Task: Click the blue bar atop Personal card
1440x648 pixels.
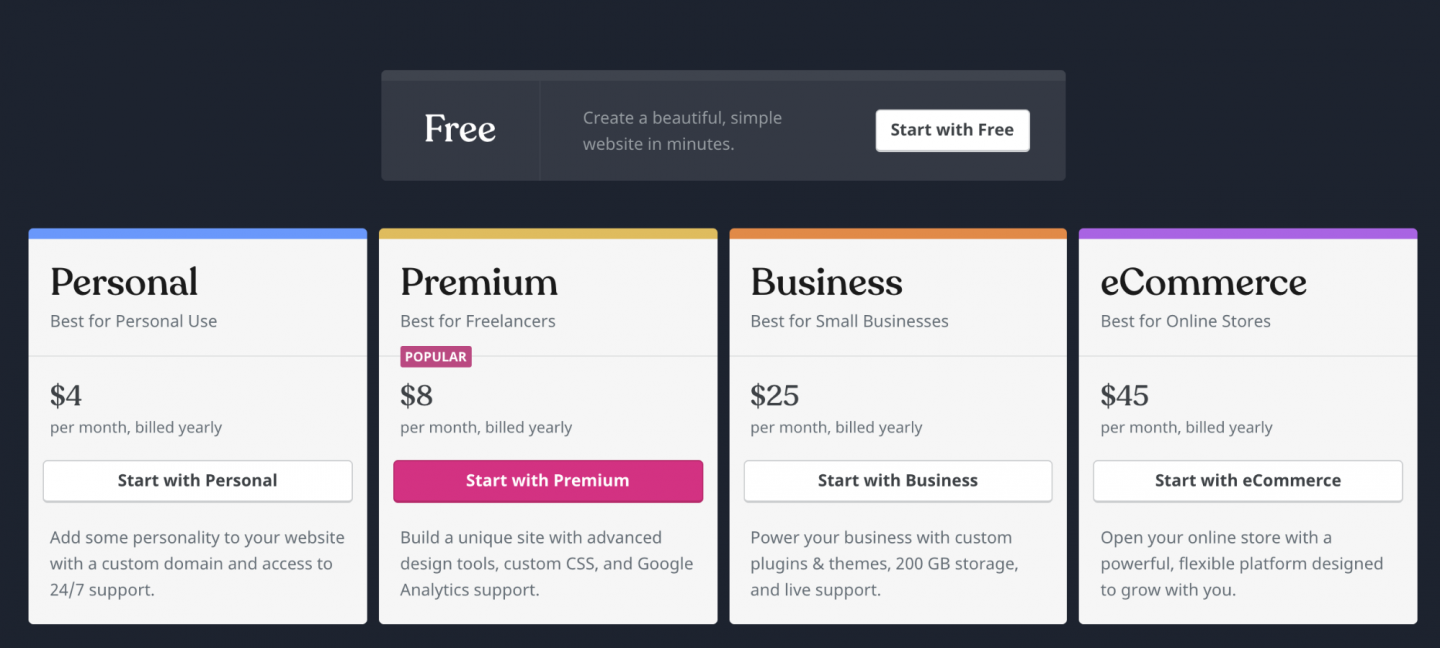Action: (x=197, y=234)
